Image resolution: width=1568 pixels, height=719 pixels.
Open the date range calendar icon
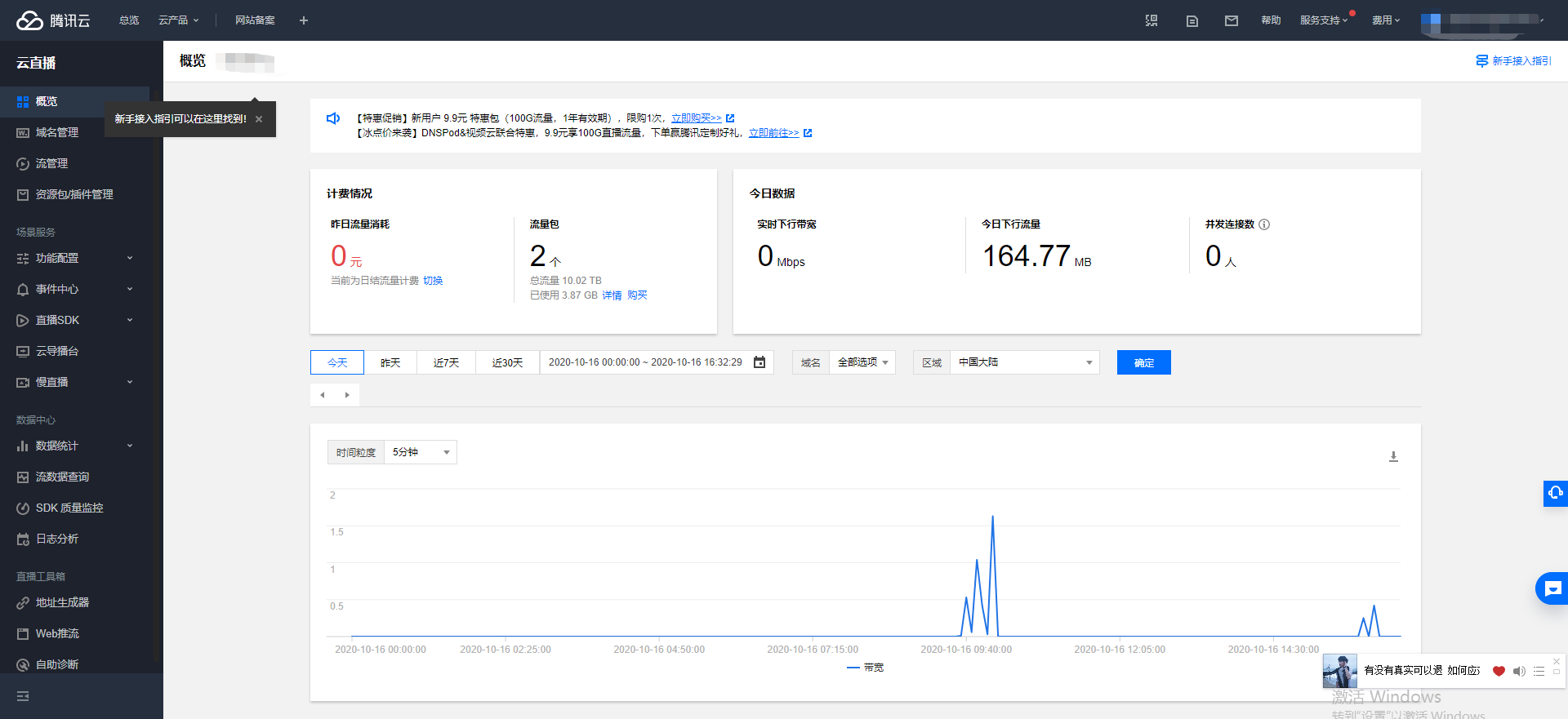(759, 362)
